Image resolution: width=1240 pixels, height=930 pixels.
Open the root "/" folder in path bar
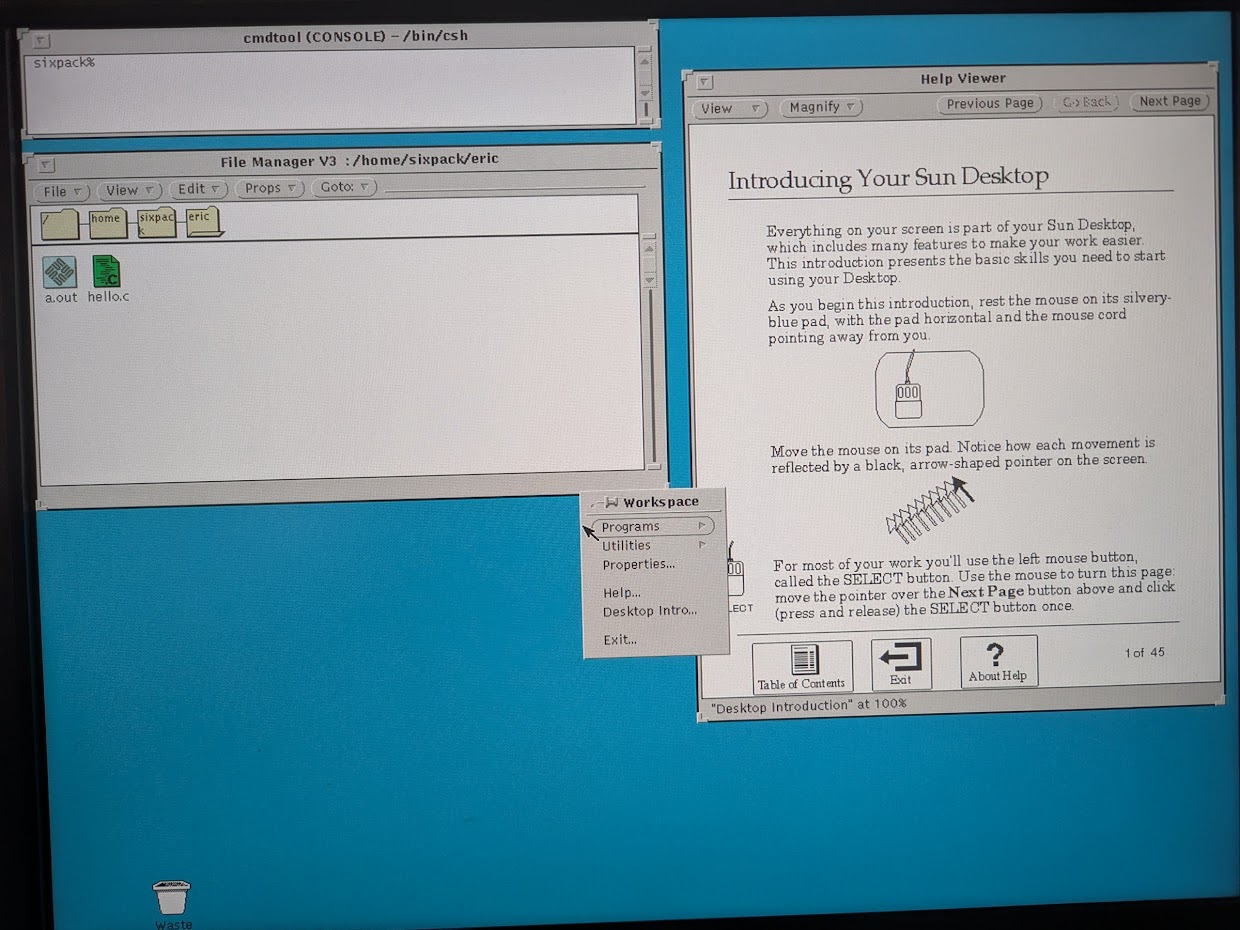click(60, 224)
